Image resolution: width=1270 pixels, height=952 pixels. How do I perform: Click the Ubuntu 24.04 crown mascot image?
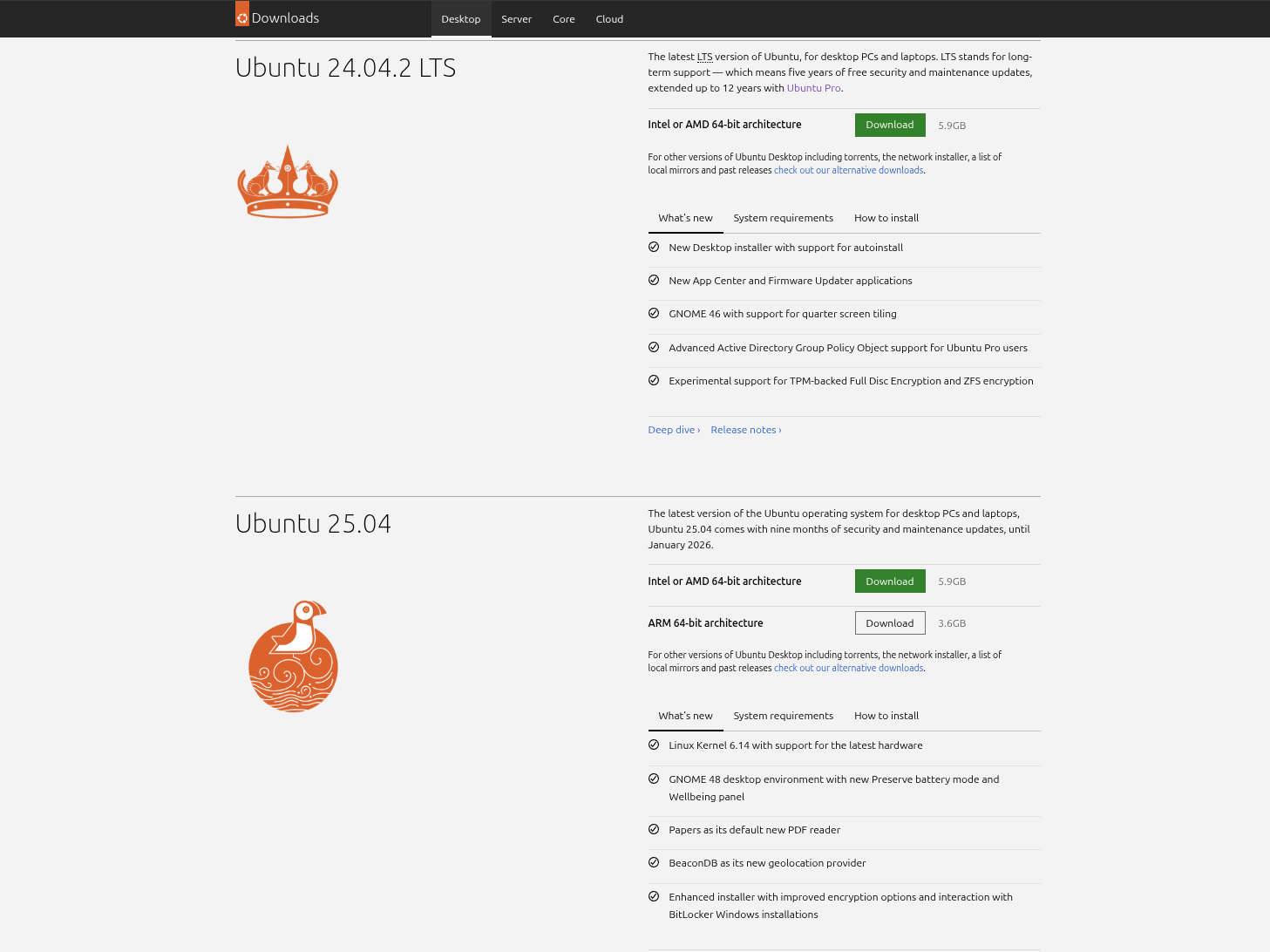click(288, 181)
